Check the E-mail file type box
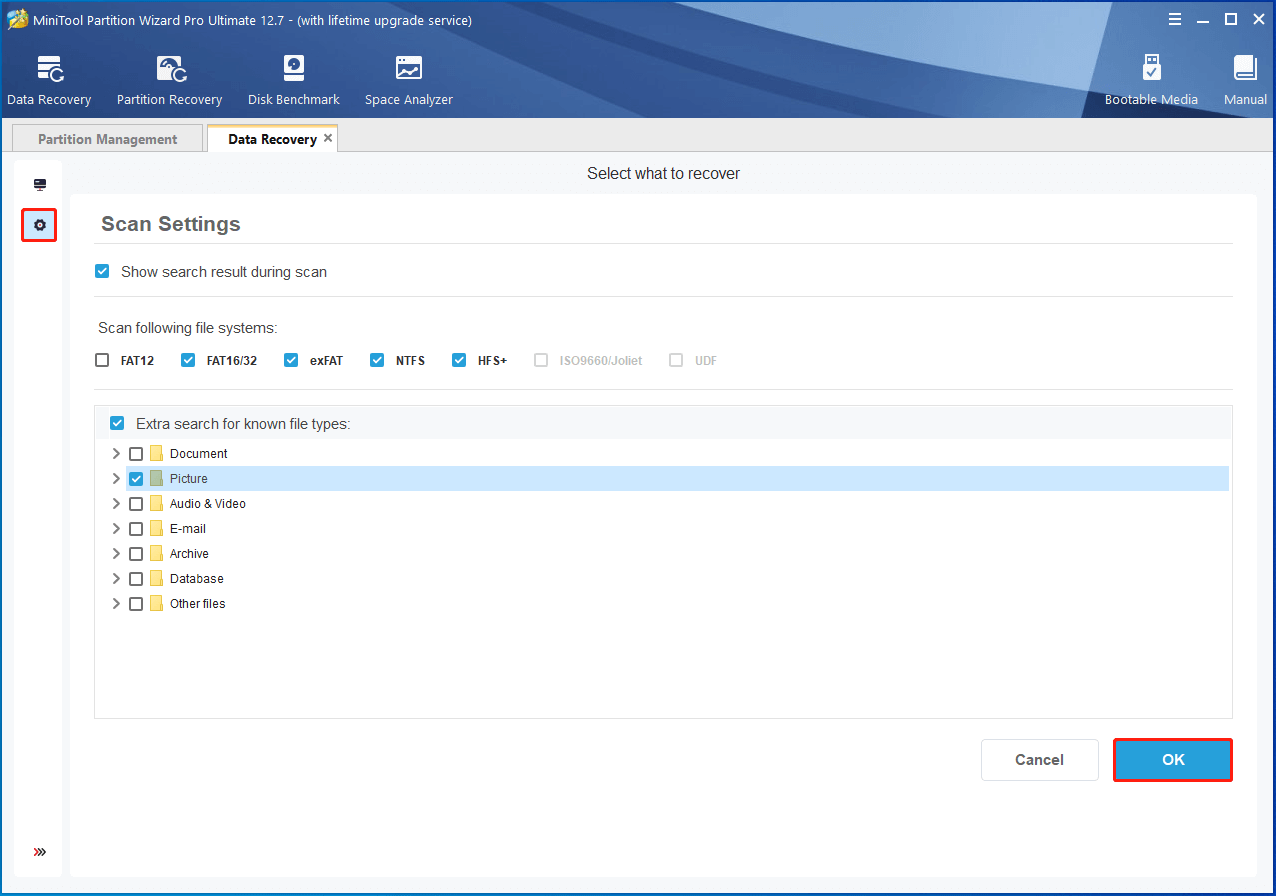 point(136,529)
